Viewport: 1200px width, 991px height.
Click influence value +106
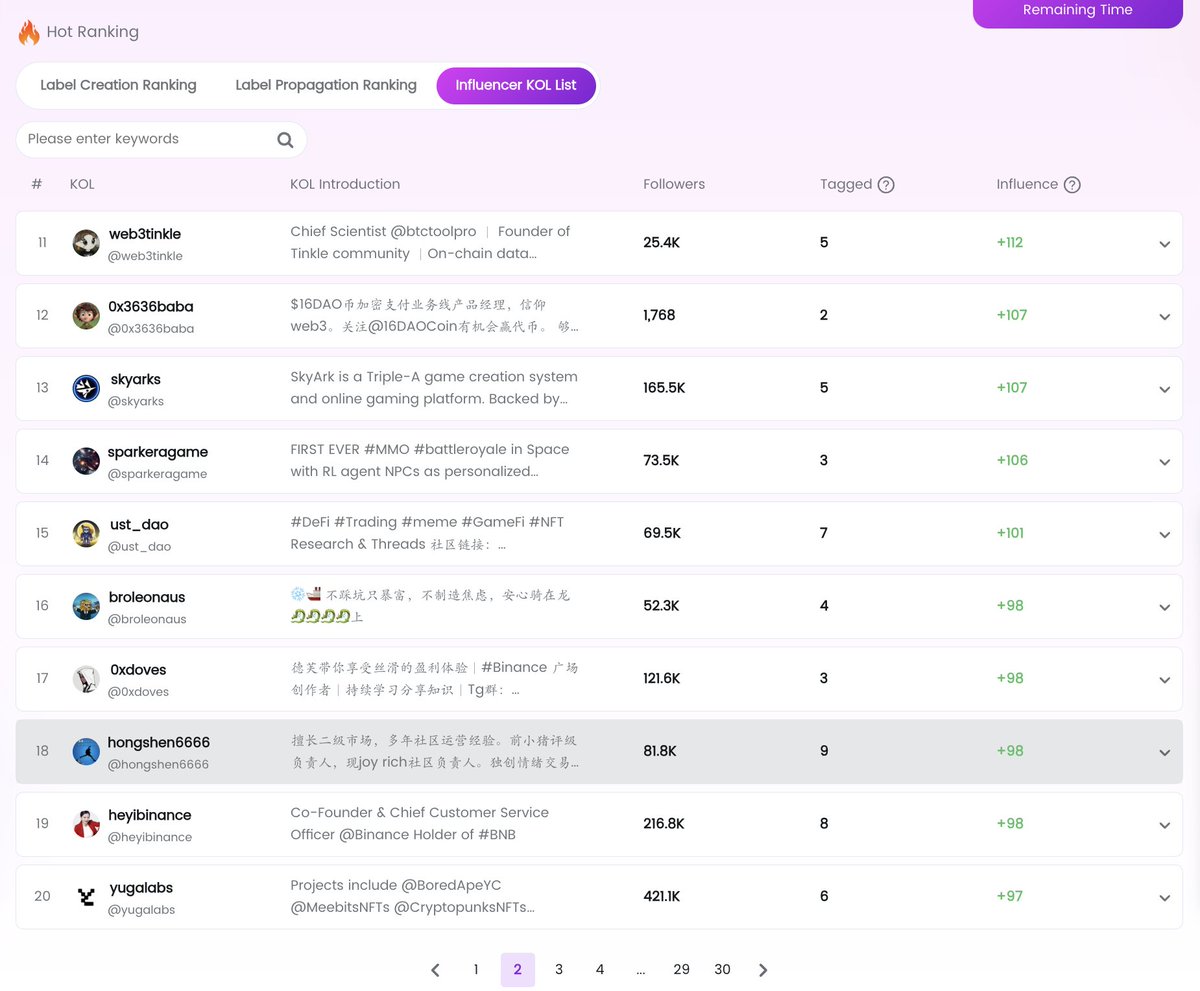1012,461
